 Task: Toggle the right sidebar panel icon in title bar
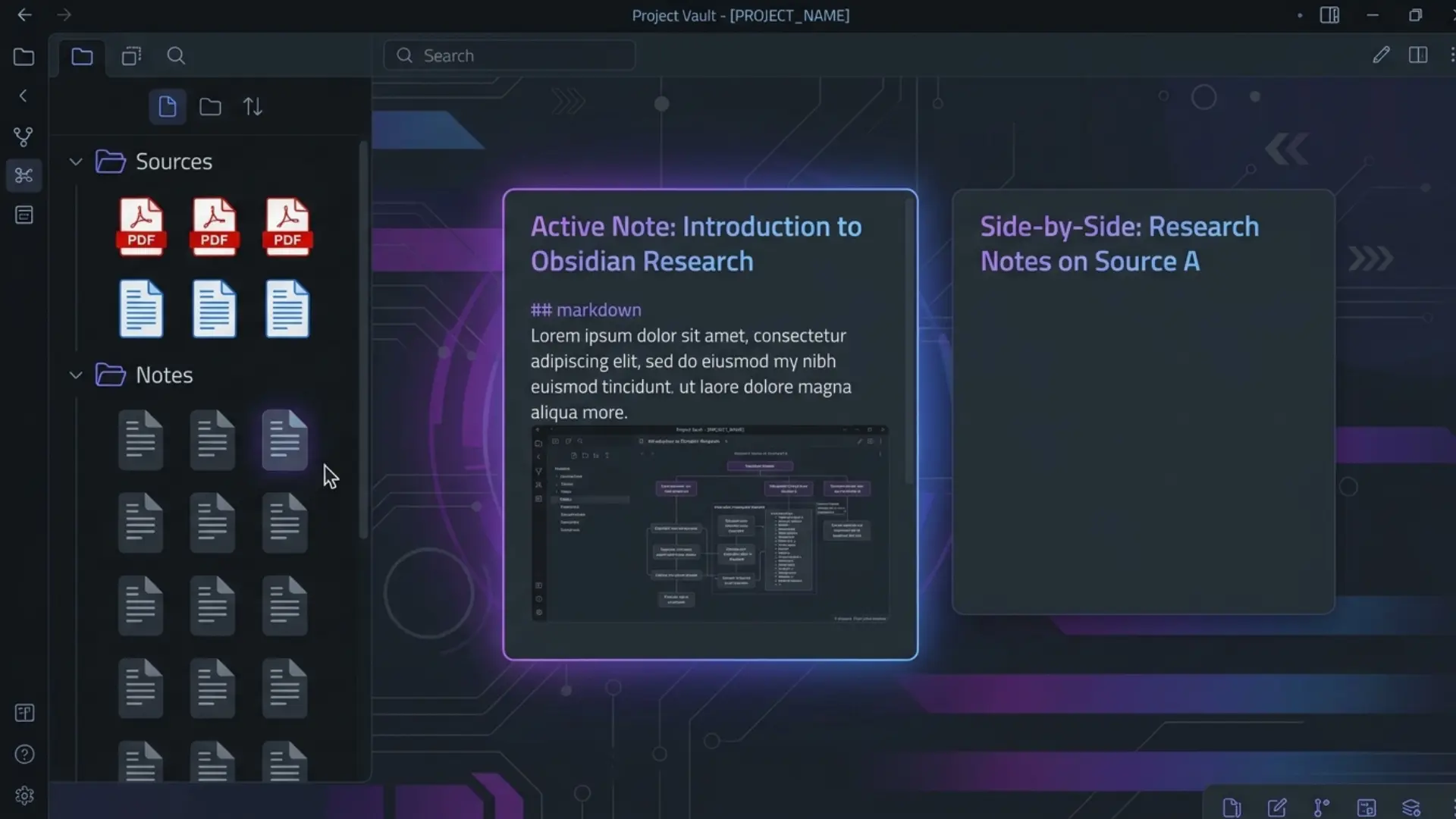coord(1329,15)
